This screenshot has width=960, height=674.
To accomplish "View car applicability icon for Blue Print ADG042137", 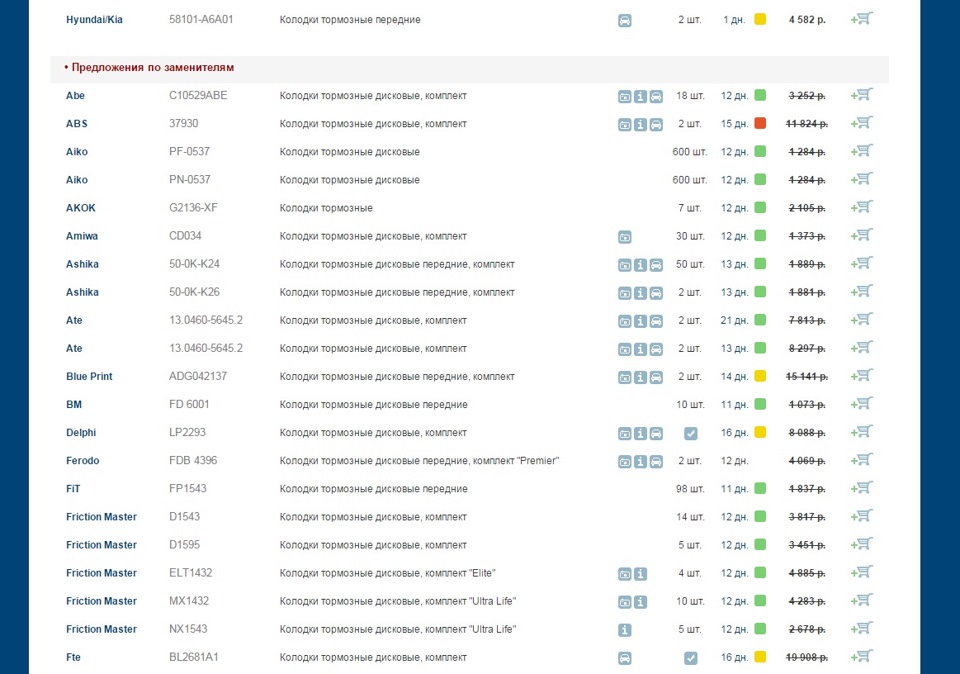I will tap(656, 378).
